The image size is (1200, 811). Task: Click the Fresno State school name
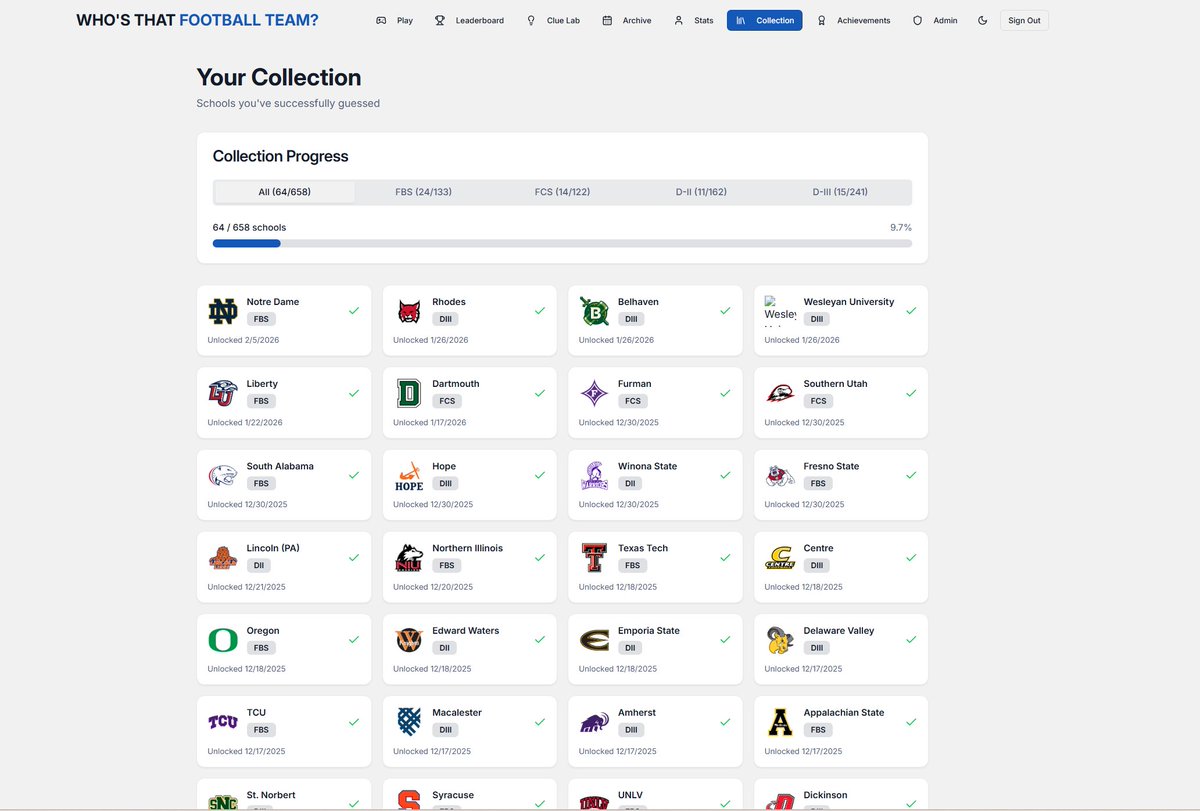tap(831, 466)
